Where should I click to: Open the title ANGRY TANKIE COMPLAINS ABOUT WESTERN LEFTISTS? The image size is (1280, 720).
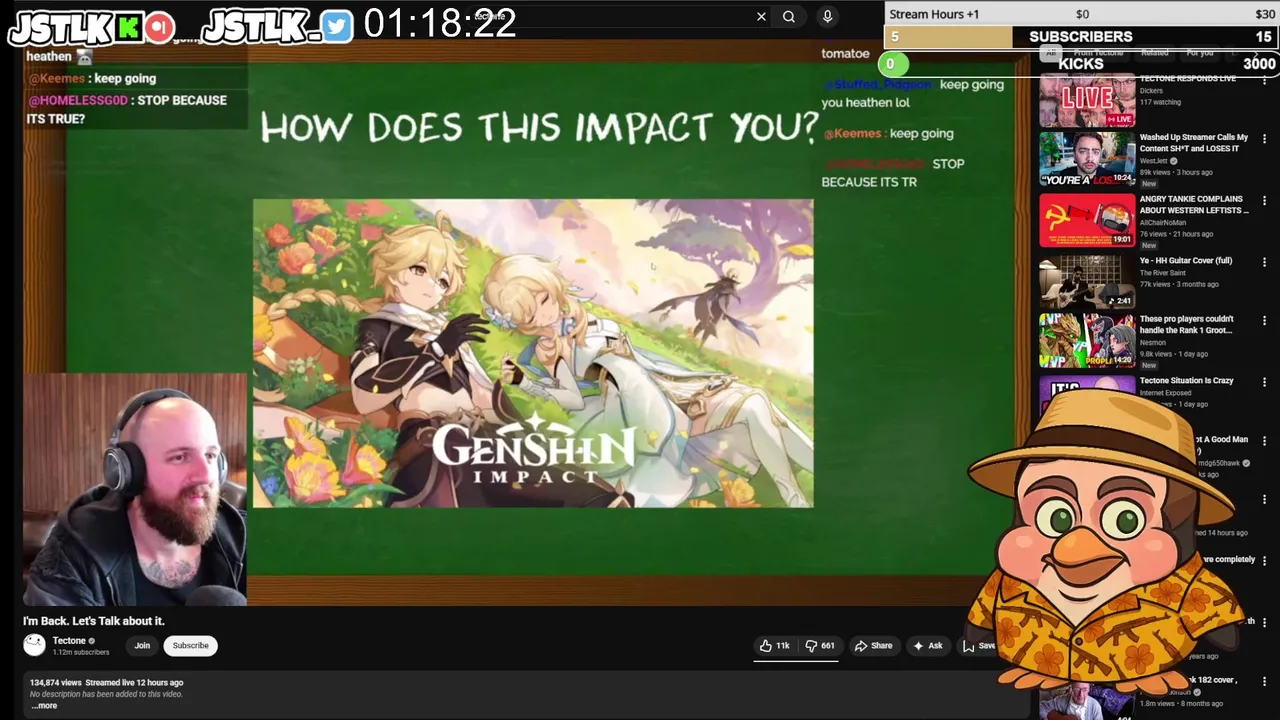coord(1194,205)
